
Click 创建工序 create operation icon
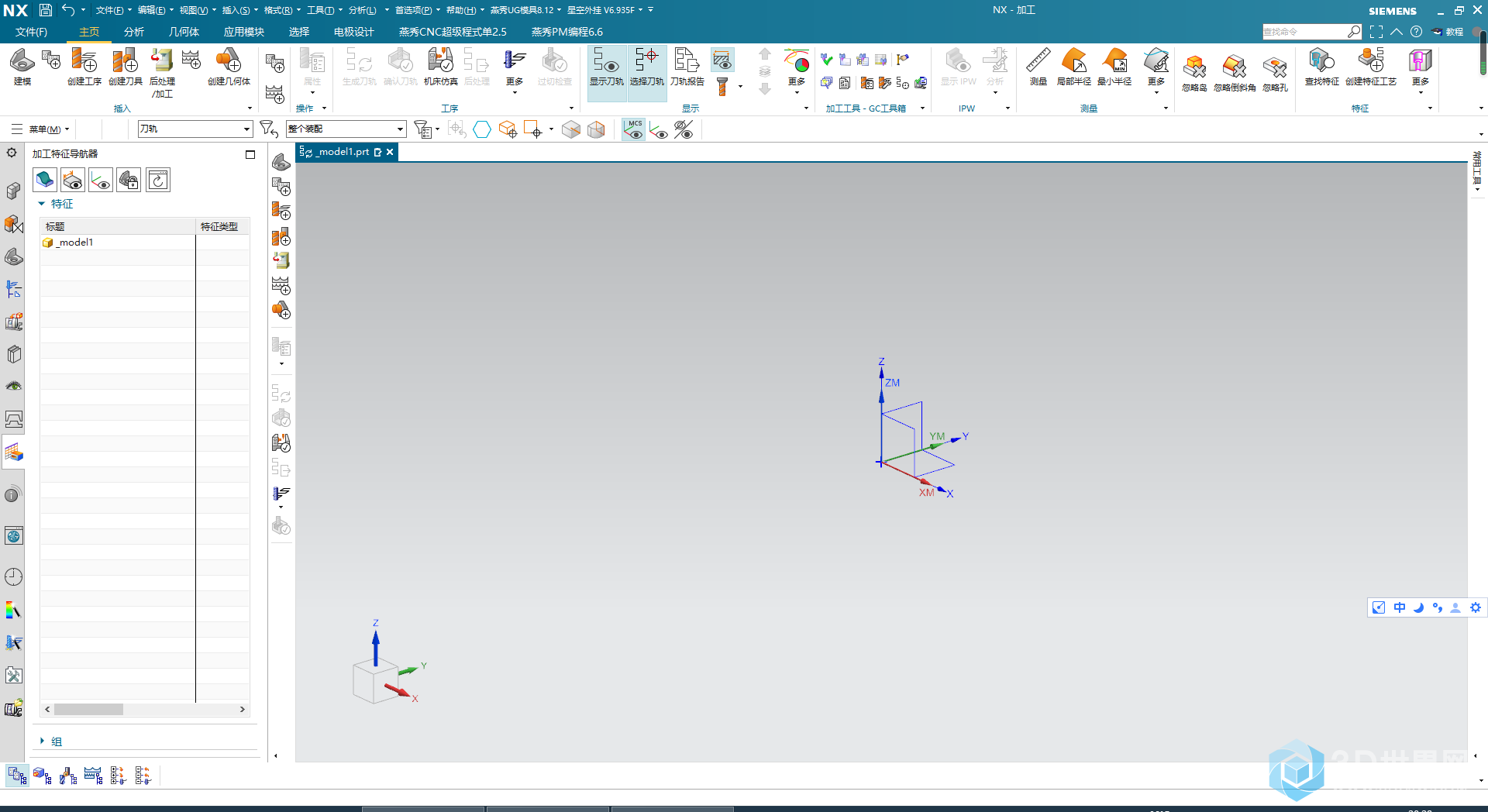pyautogui.click(x=84, y=67)
